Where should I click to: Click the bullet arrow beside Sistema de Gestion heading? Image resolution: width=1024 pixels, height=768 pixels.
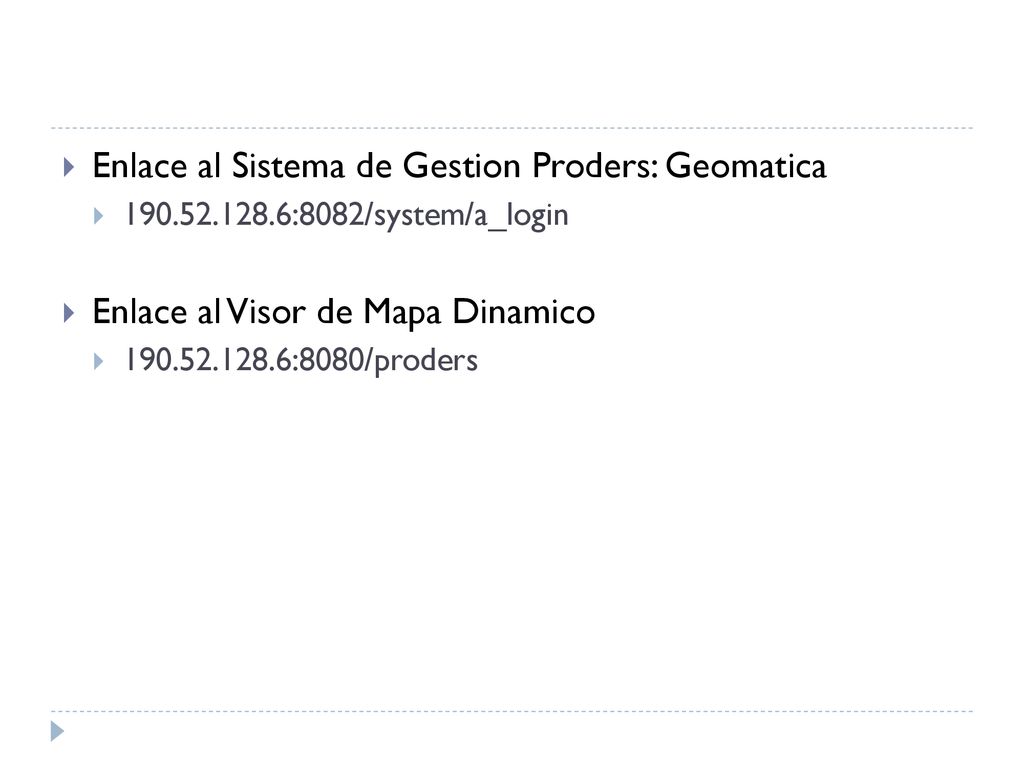(x=69, y=167)
